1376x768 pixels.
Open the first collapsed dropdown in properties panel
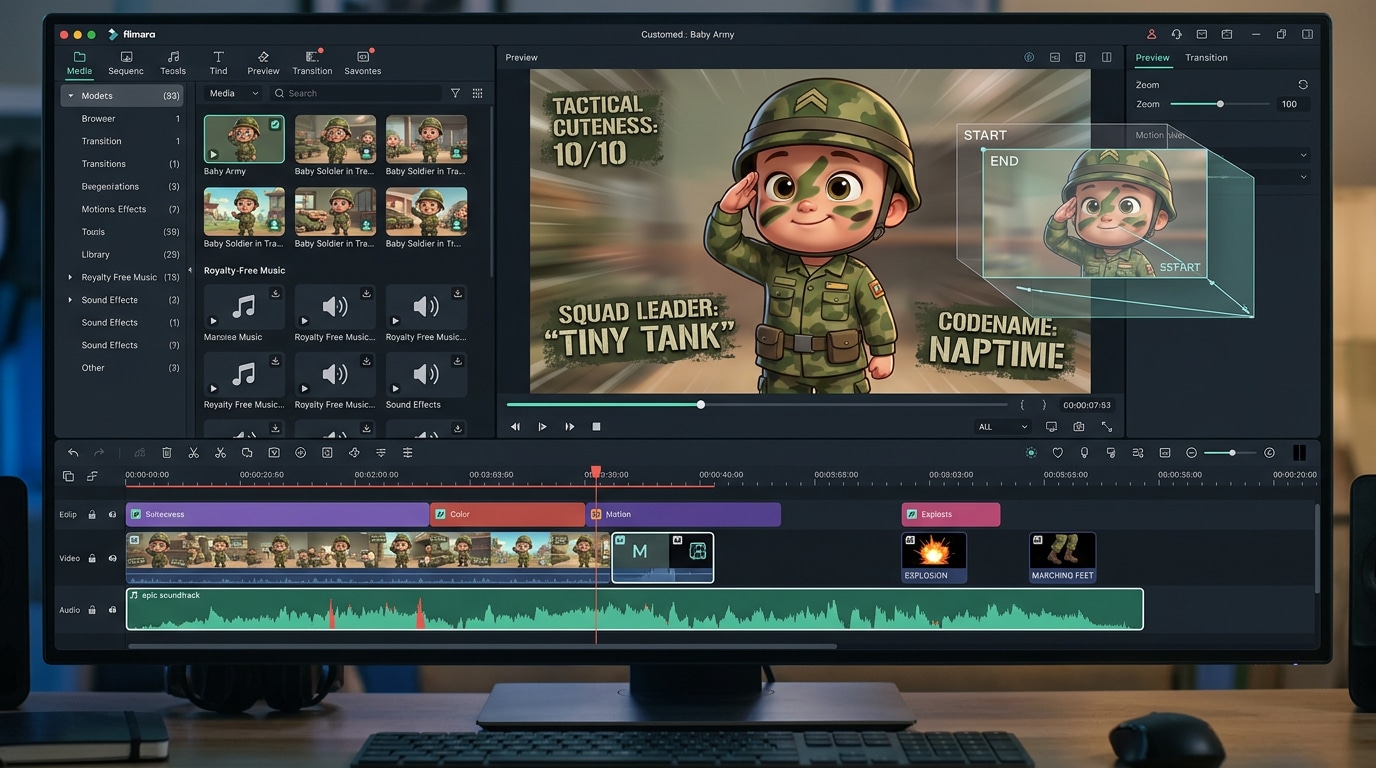(1303, 155)
